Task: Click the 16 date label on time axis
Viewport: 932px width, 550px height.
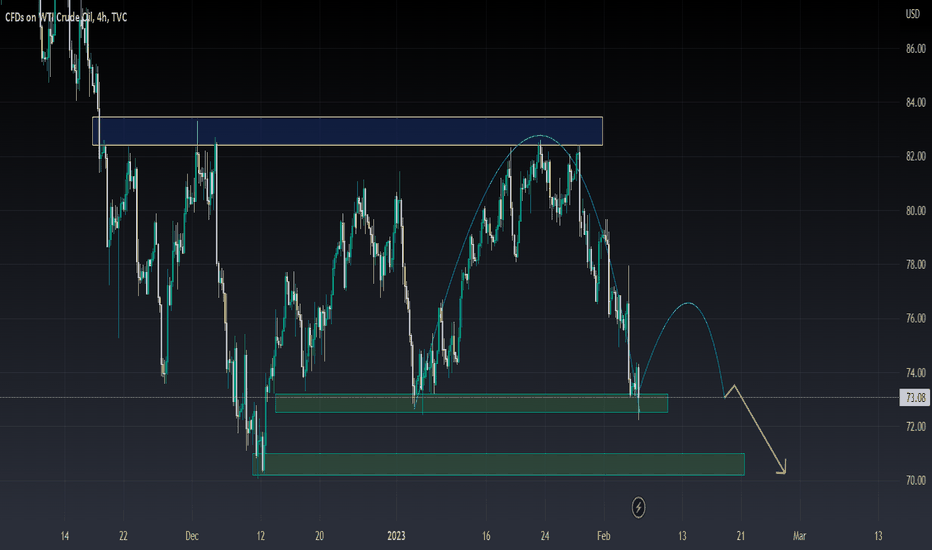Action: point(486,536)
